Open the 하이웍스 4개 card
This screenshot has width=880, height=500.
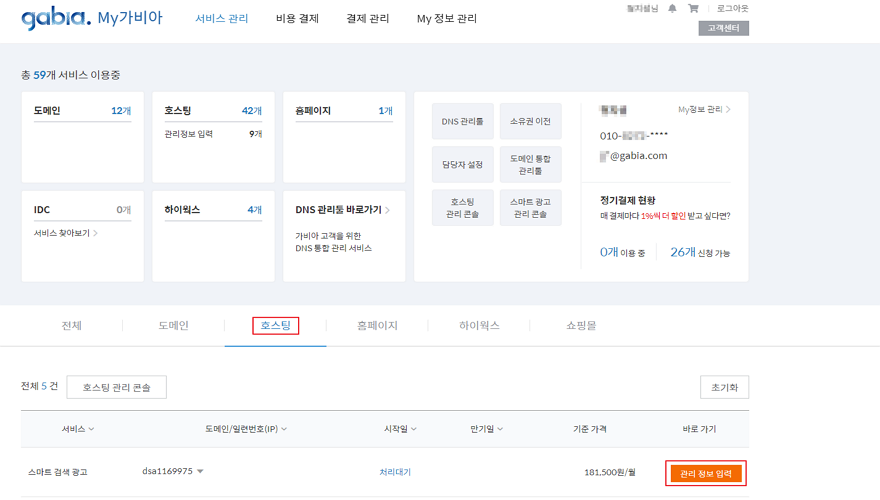pyautogui.click(x=213, y=236)
